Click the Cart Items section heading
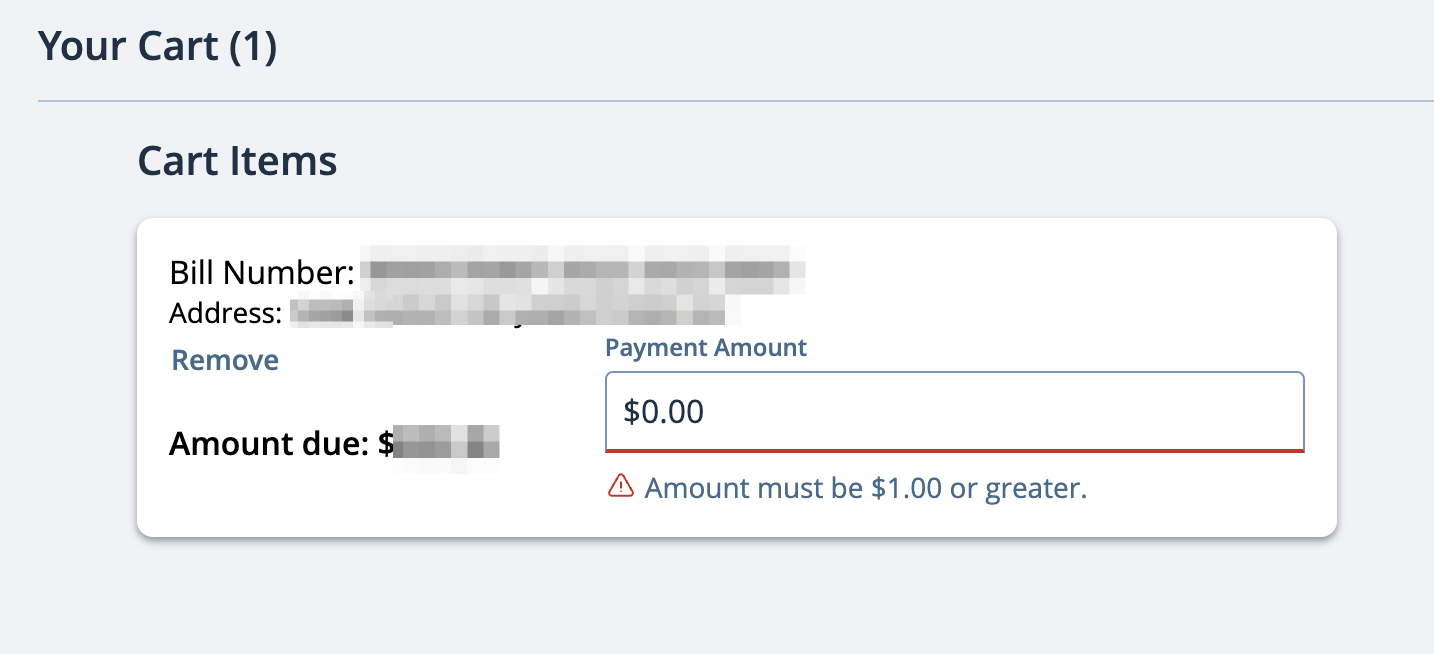 click(237, 160)
